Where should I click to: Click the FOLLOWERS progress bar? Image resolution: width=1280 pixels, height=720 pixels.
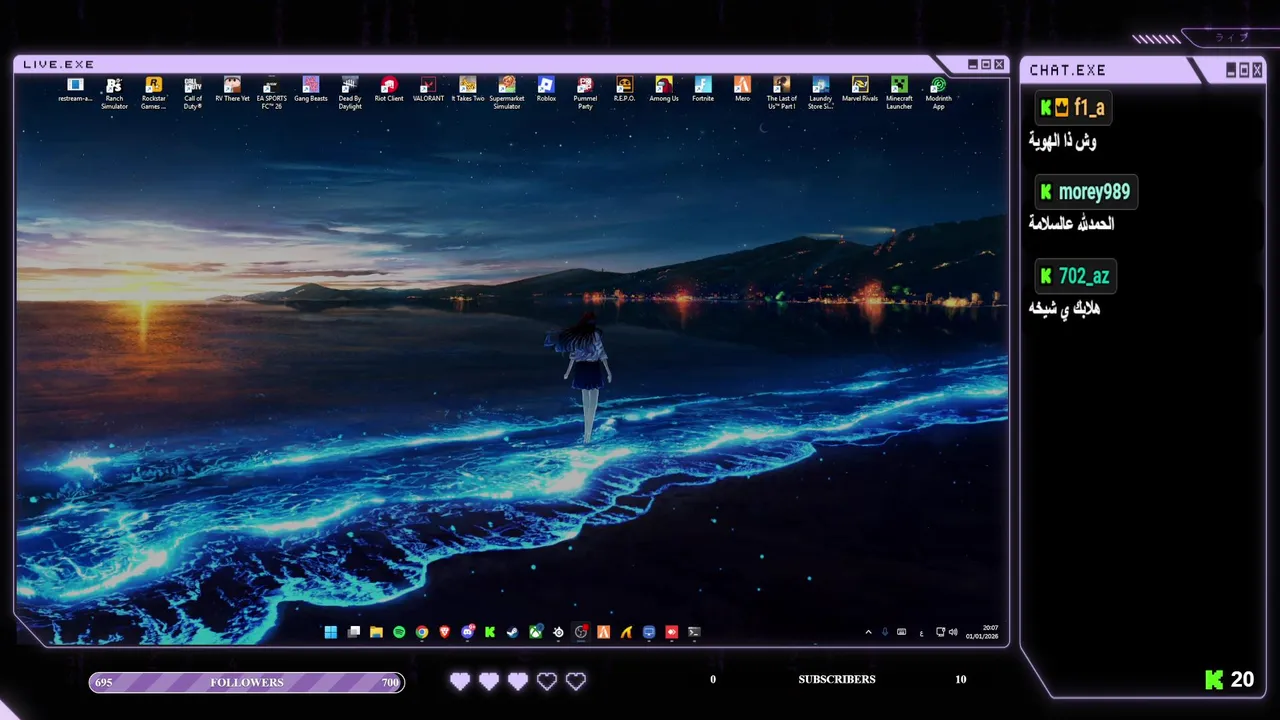[247, 682]
